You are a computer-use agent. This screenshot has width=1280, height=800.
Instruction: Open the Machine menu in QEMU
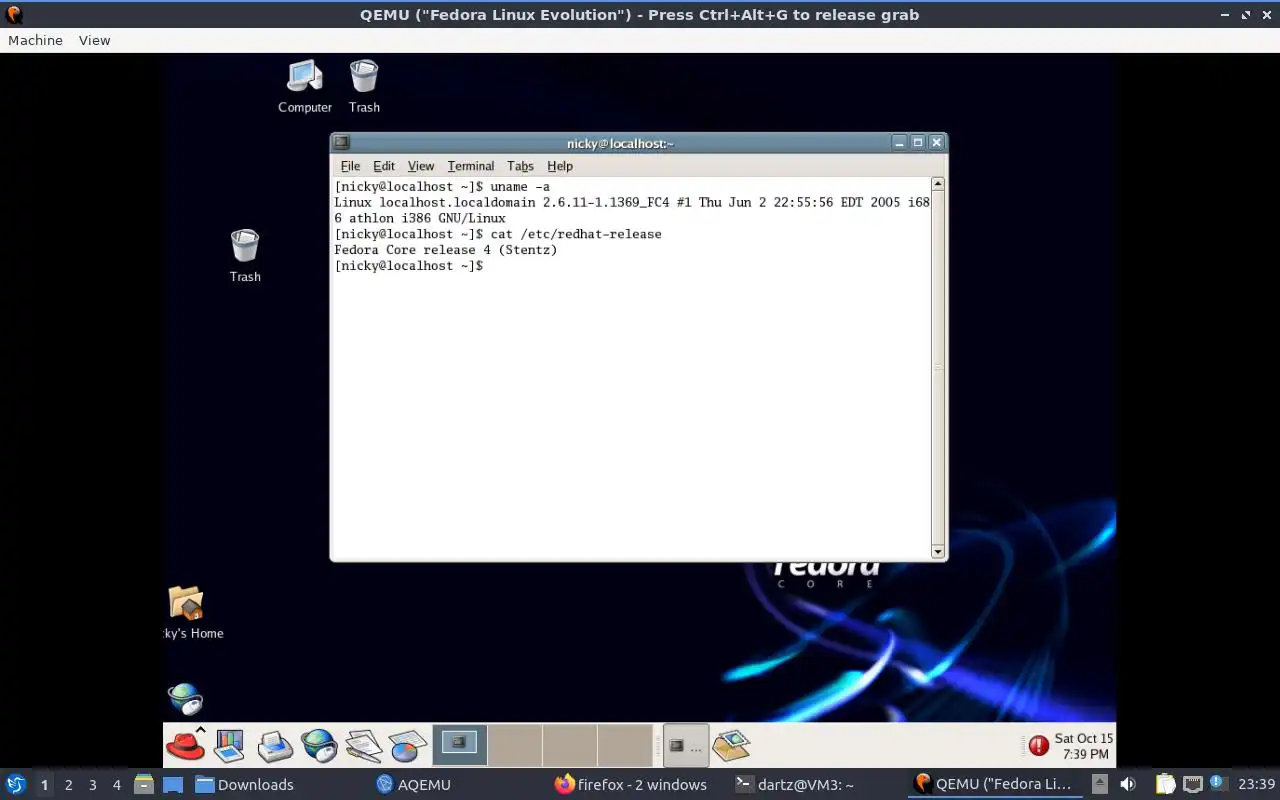coord(35,40)
